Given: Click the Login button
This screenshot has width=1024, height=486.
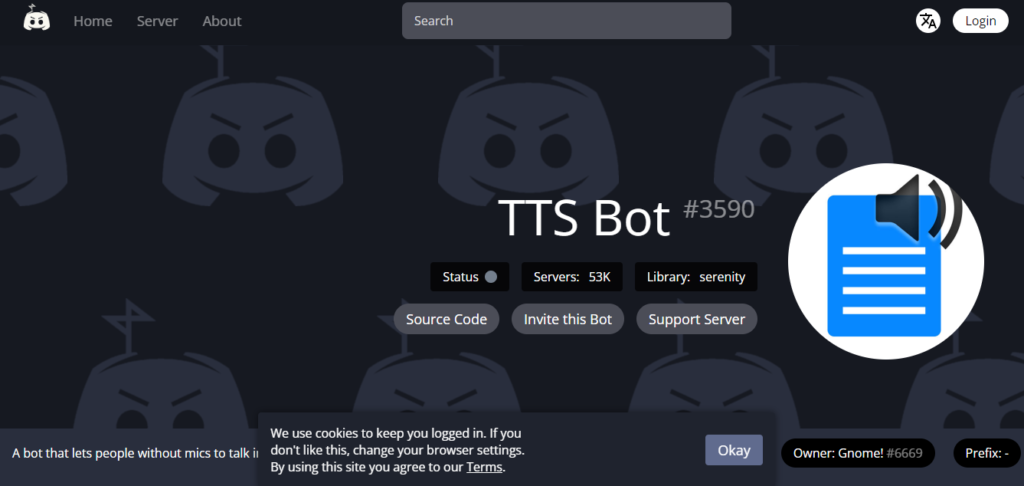Looking at the screenshot, I should click(980, 21).
